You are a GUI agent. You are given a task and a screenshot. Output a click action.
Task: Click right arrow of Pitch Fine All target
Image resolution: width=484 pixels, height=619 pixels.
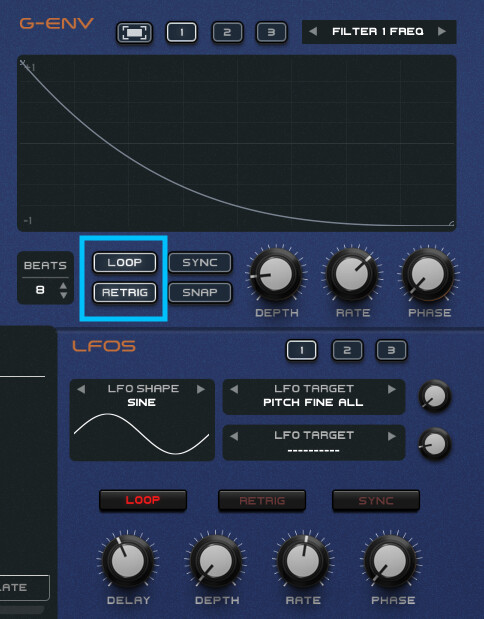tap(392, 389)
